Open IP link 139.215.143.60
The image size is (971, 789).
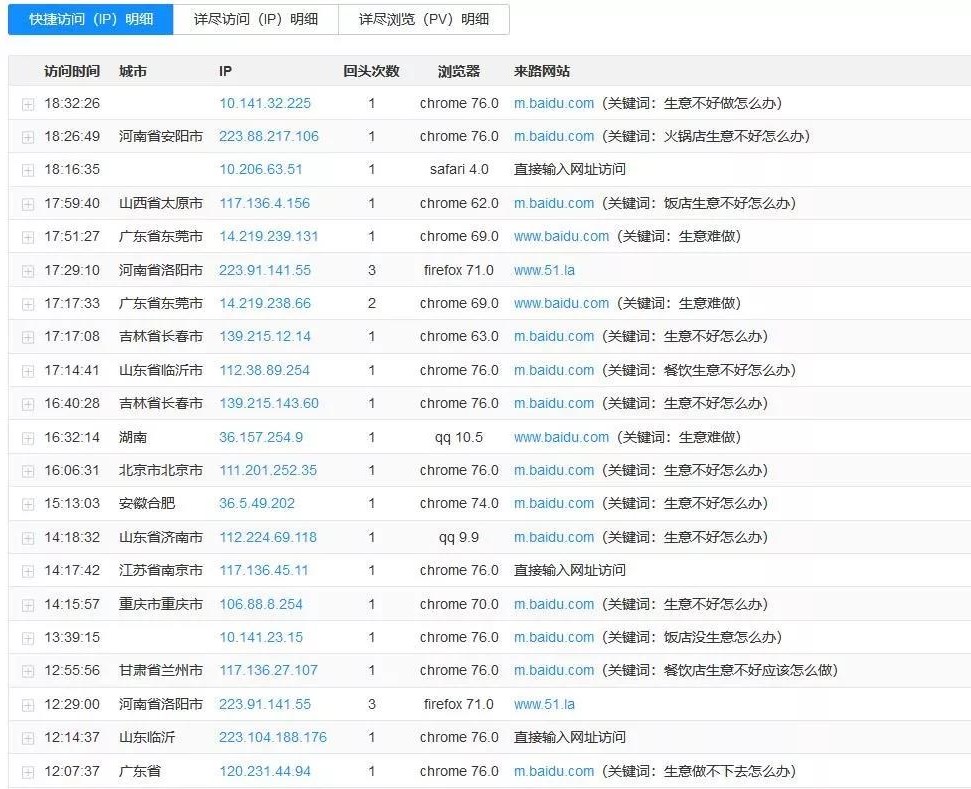tap(269, 403)
